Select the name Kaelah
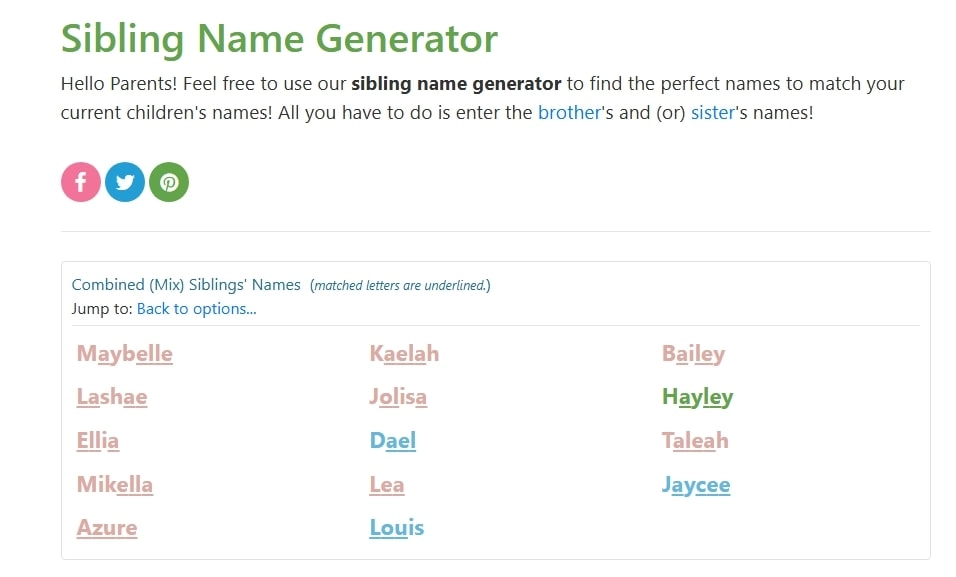956x577 pixels. click(404, 354)
